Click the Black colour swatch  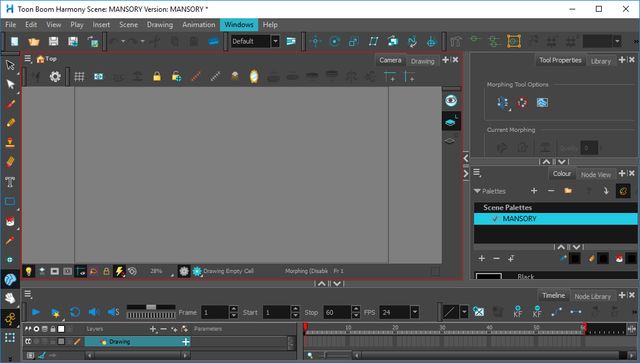tap(488, 276)
